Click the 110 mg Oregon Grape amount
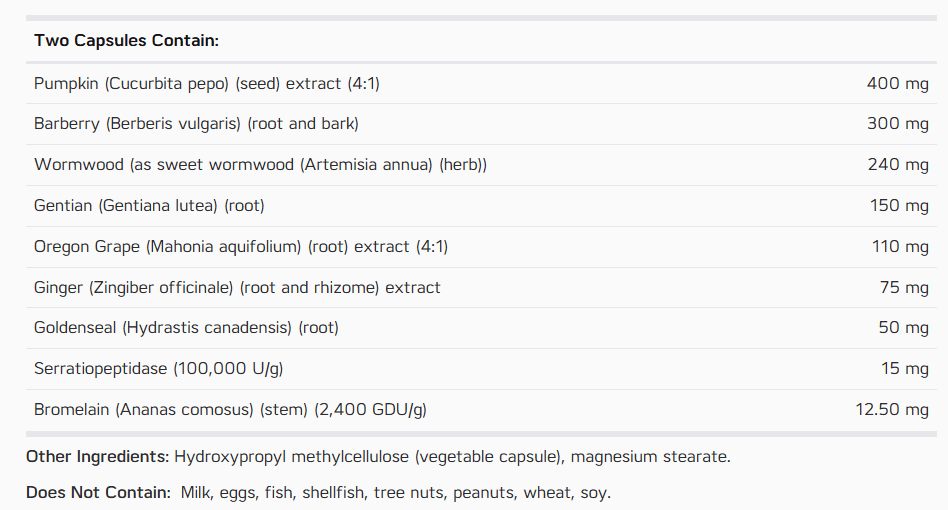The width and height of the screenshot is (948, 510). [900, 247]
